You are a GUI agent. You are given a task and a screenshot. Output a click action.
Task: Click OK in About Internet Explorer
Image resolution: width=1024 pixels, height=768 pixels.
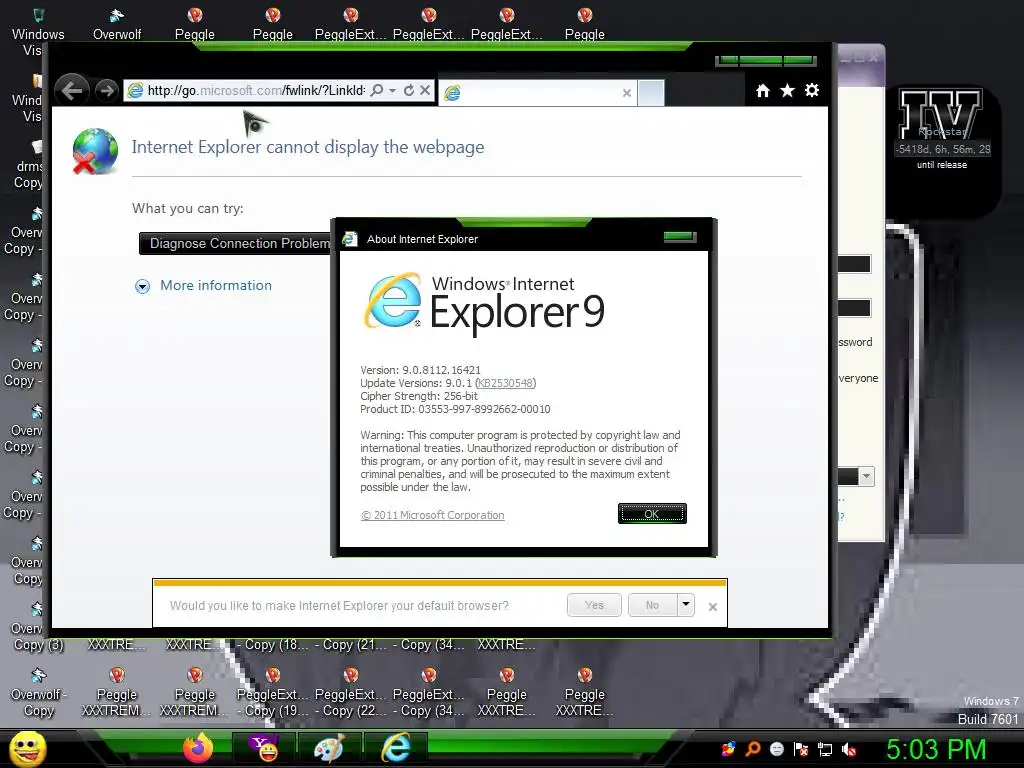pos(652,513)
